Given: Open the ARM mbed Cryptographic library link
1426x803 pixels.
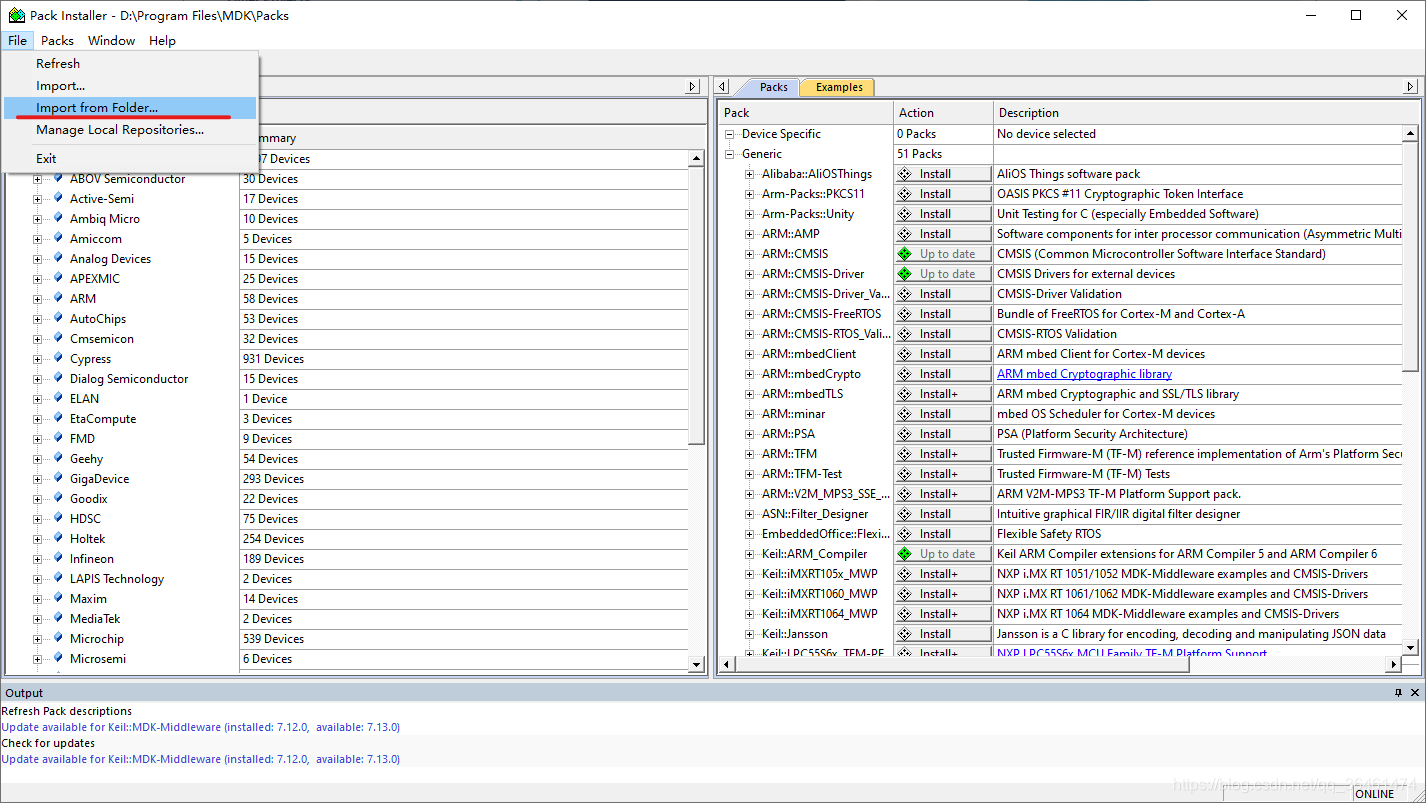Looking at the screenshot, I should pos(1084,374).
